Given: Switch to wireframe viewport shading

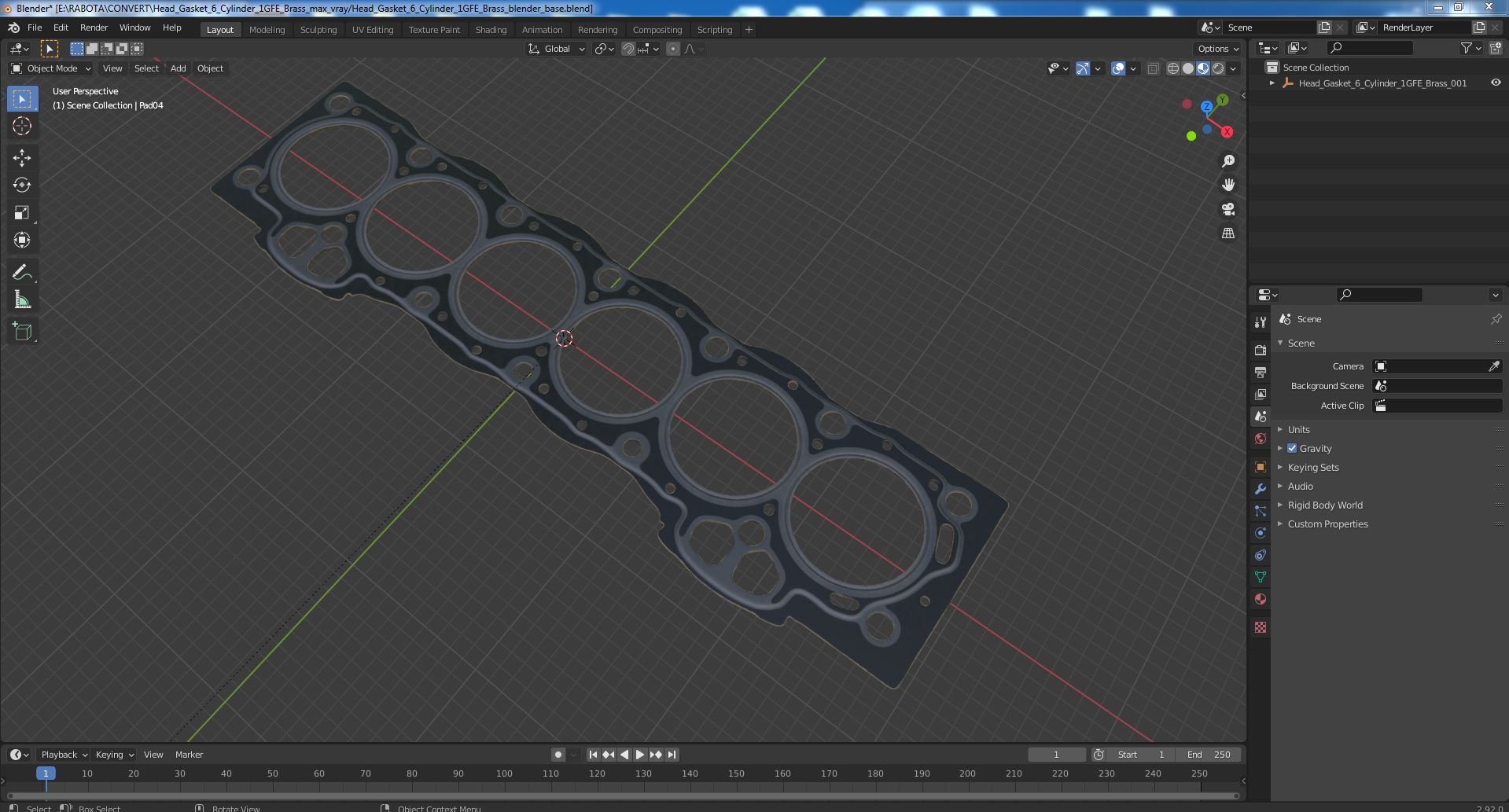Looking at the screenshot, I should (x=1173, y=68).
